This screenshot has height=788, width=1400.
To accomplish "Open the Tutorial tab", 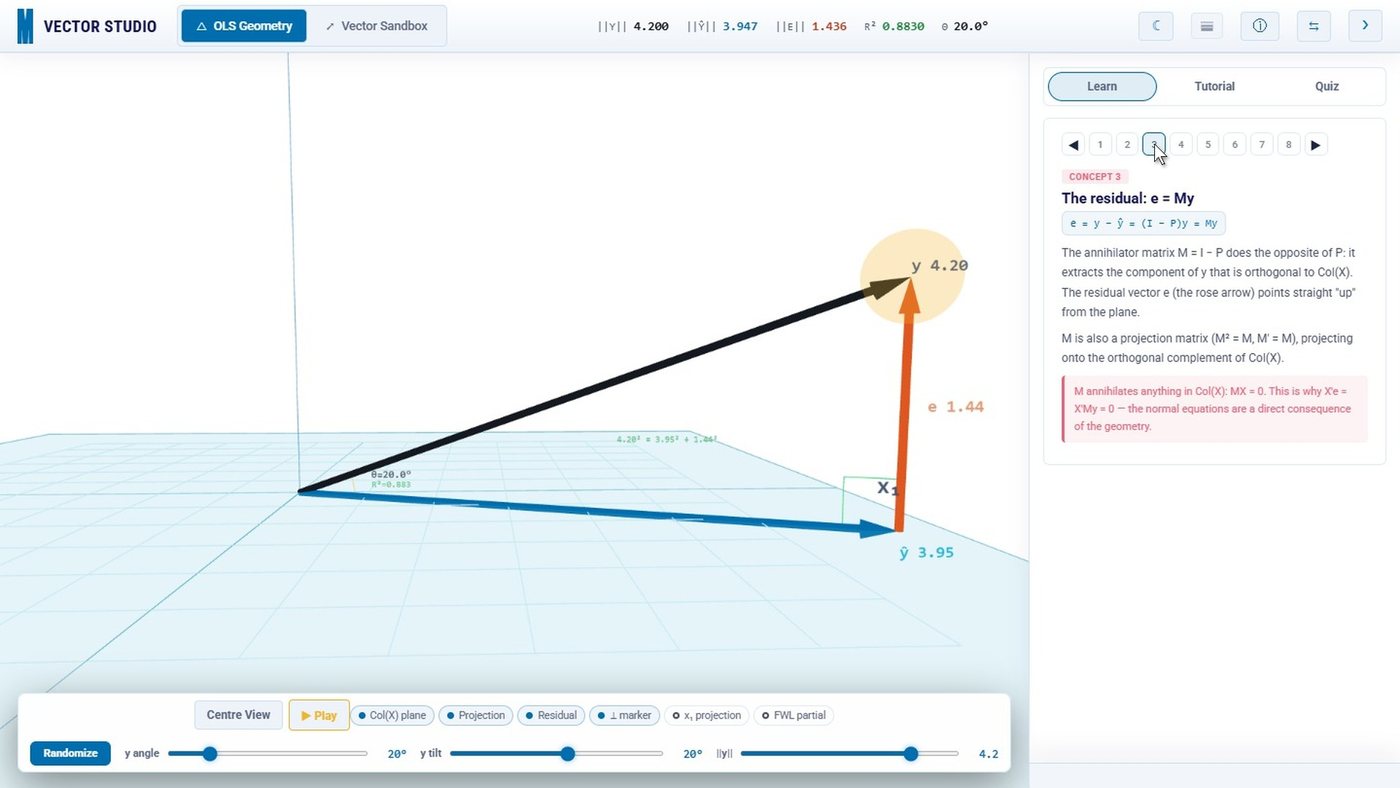I will click(1215, 87).
